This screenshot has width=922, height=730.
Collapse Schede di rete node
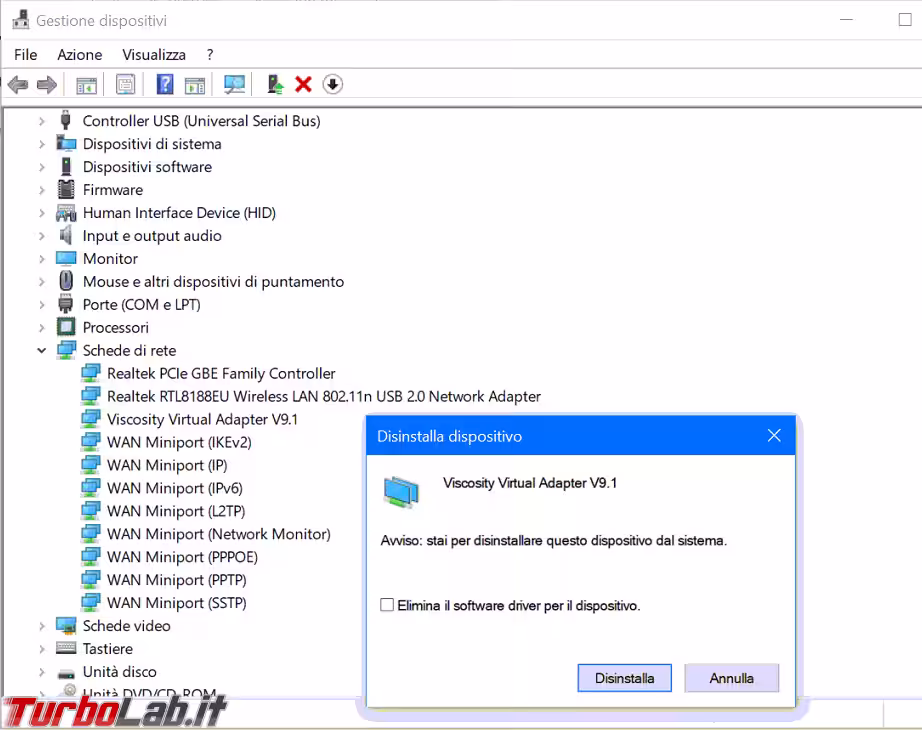(41, 350)
